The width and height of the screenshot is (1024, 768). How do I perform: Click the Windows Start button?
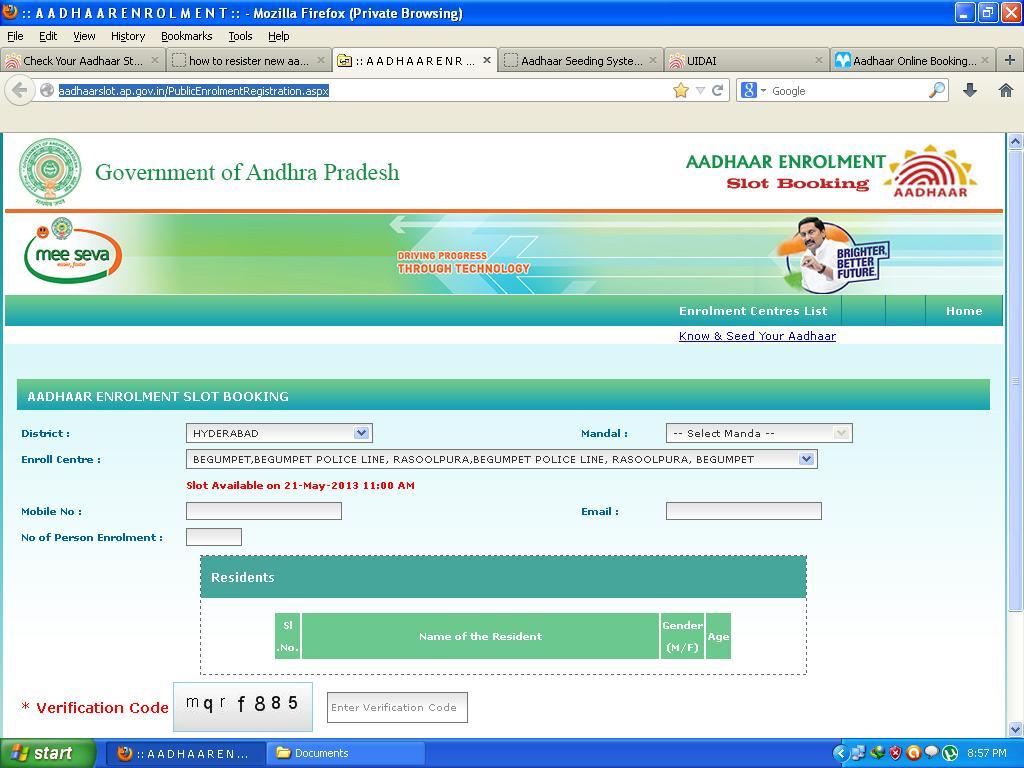pos(47,753)
